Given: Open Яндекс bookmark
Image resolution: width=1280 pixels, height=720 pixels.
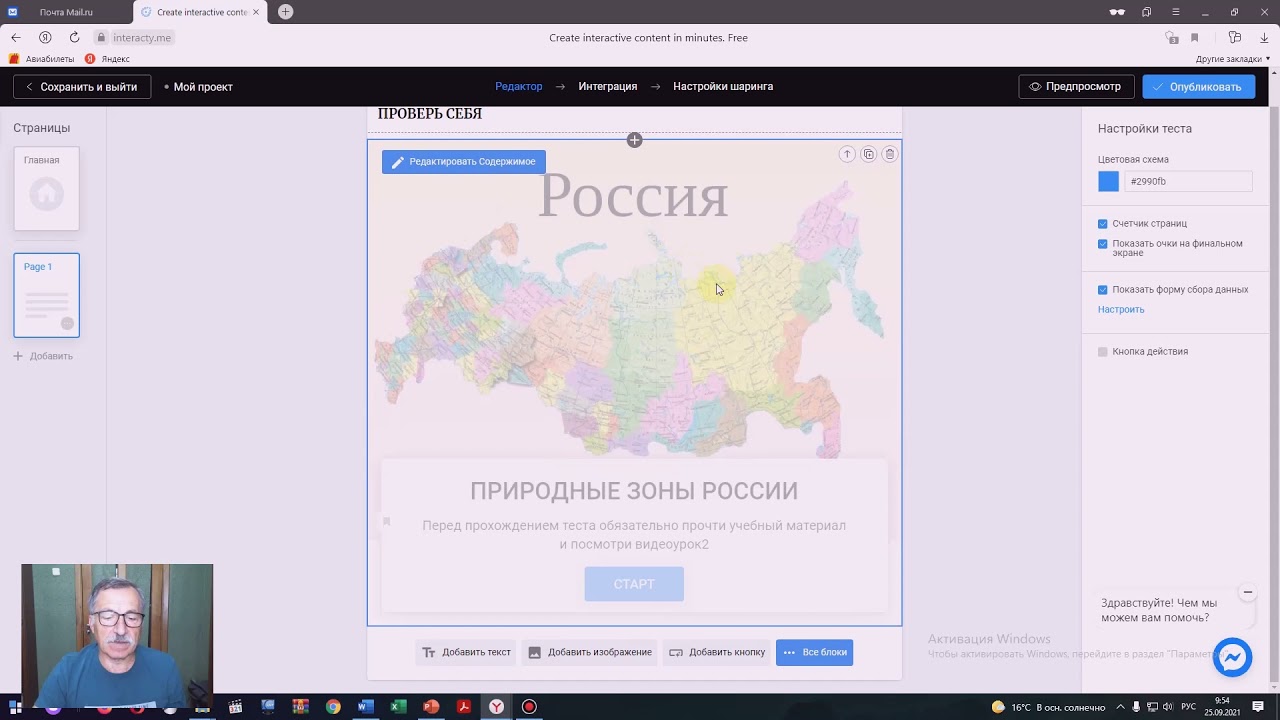Looking at the screenshot, I should tap(108, 59).
